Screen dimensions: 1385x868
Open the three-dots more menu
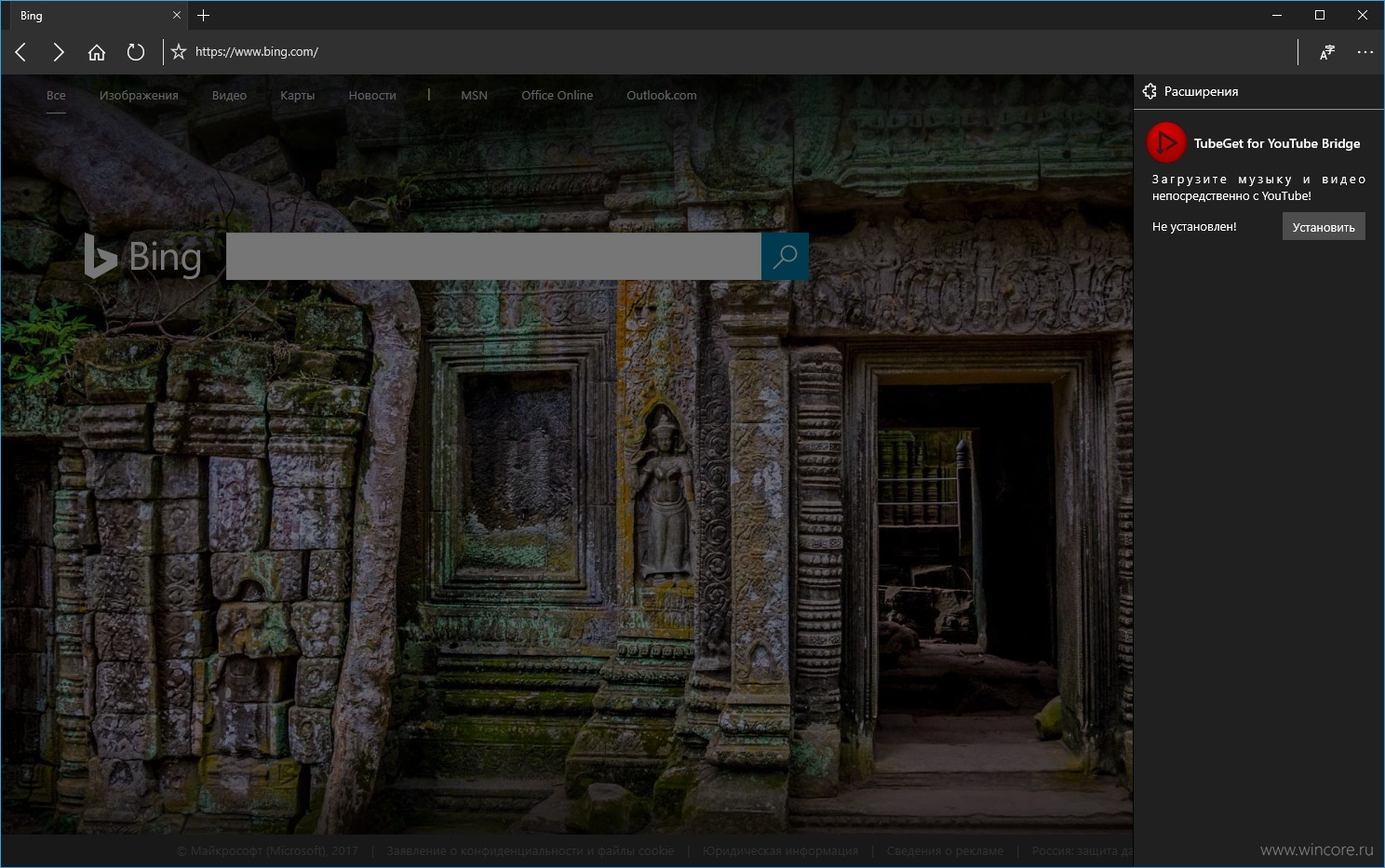(1365, 52)
